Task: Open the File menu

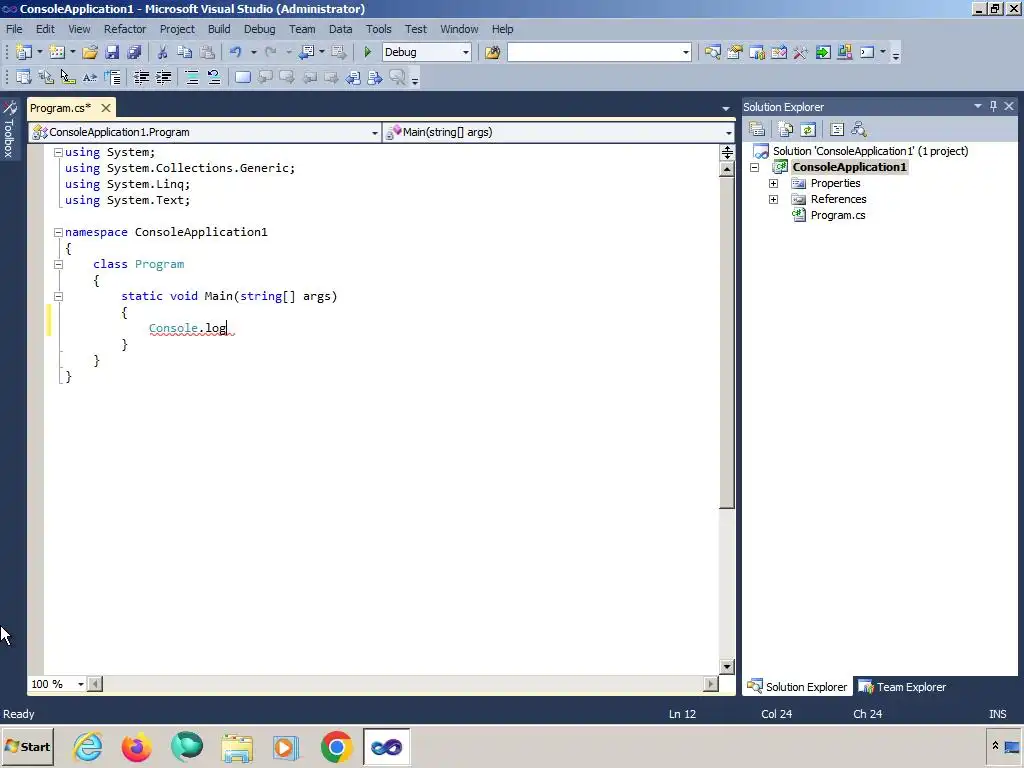Action: click(x=14, y=29)
